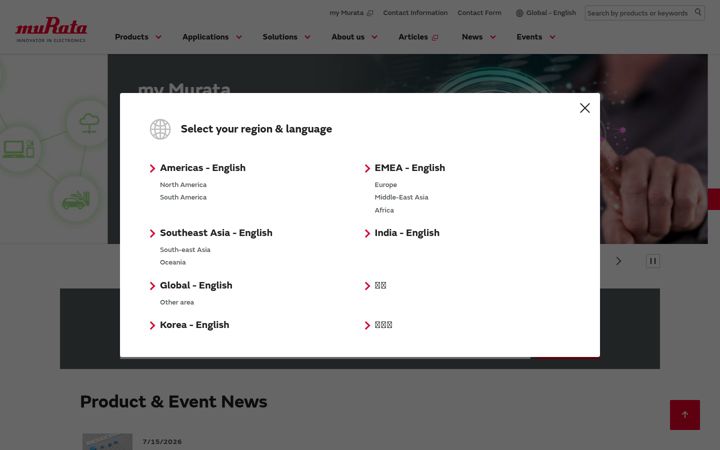Close the region & language dialog

tap(585, 108)
